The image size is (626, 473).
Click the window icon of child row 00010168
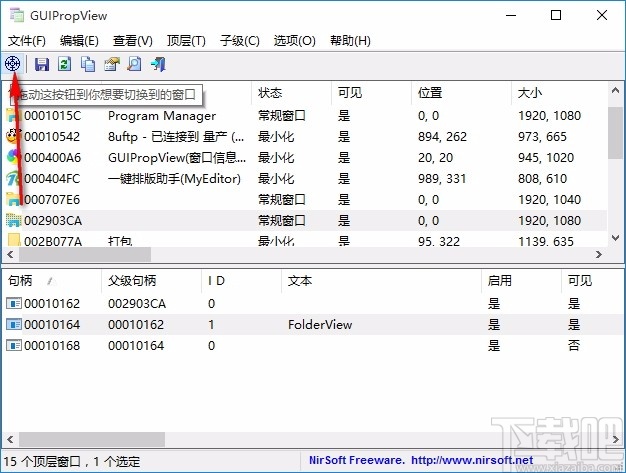point(14,345)
